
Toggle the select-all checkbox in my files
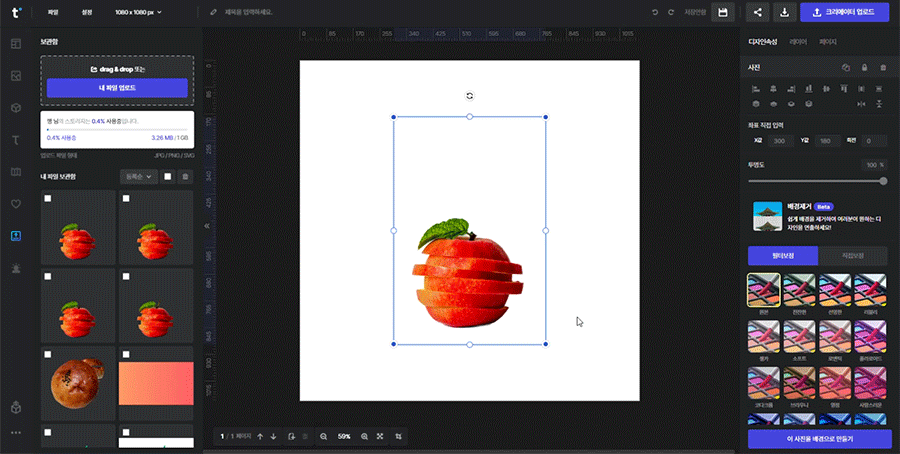168,177
